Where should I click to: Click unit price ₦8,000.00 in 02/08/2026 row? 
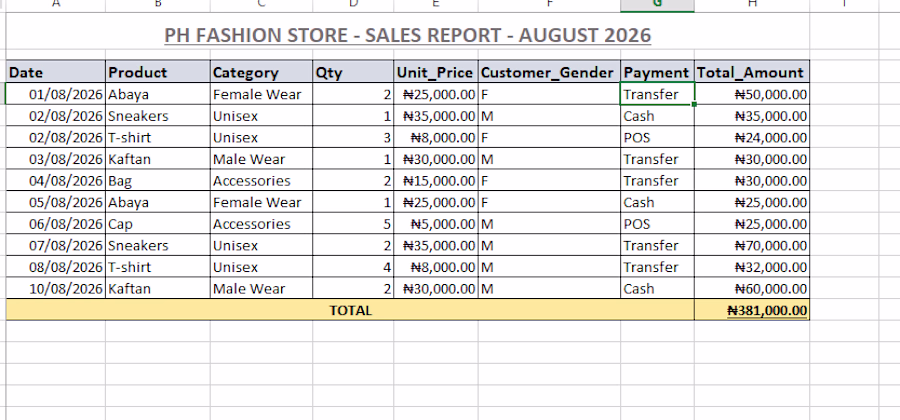pyautogui.click(x=436, y=138)
